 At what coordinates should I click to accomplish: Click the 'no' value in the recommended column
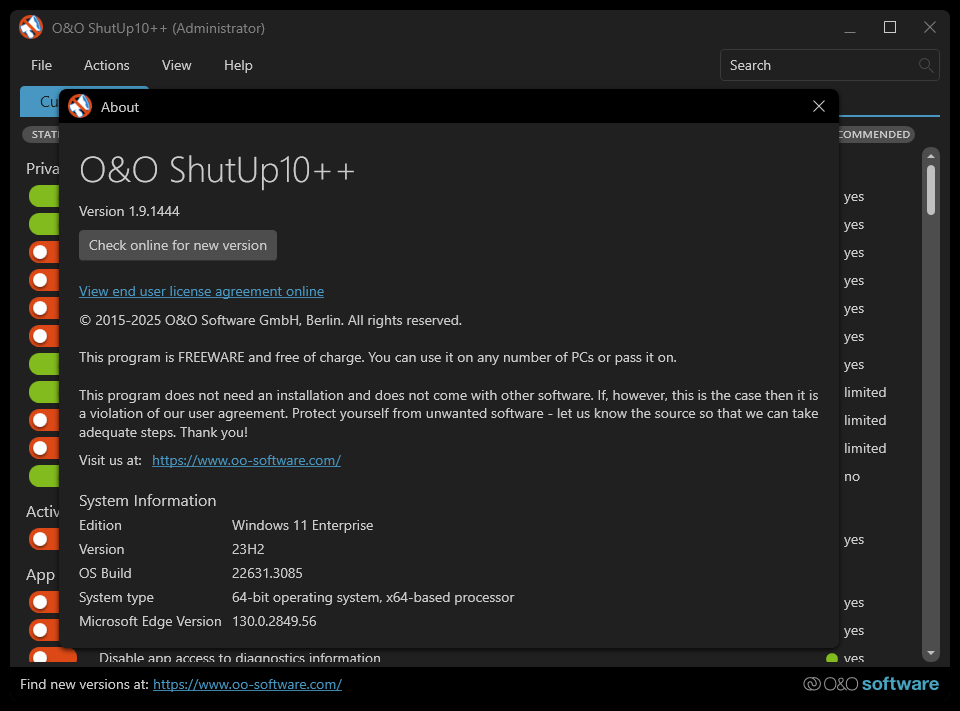852,476
